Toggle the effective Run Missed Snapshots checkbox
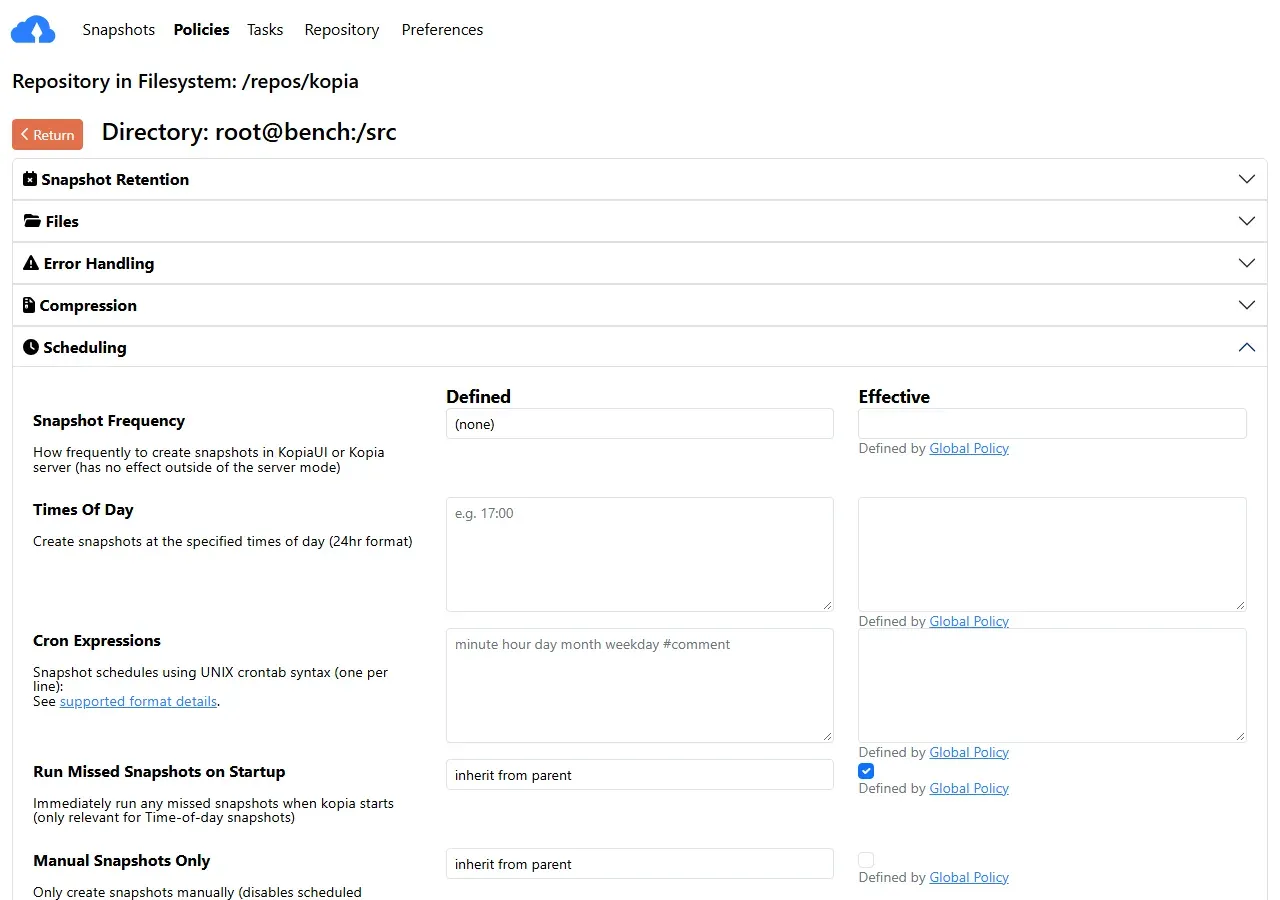Screen dimensions: 1280x900 [x=866, y=771]
